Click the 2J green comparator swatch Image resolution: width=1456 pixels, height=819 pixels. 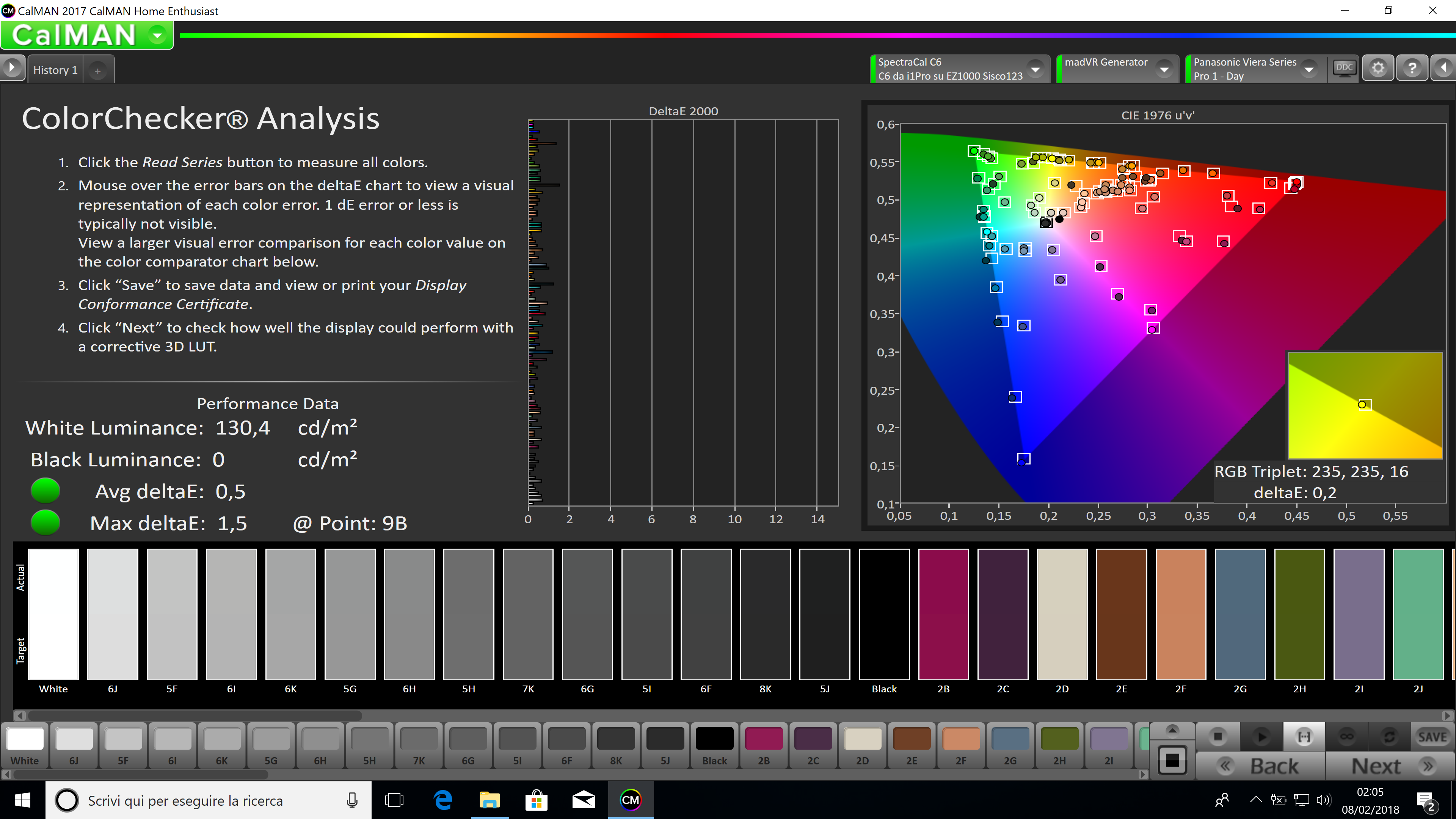point(1418,614)
